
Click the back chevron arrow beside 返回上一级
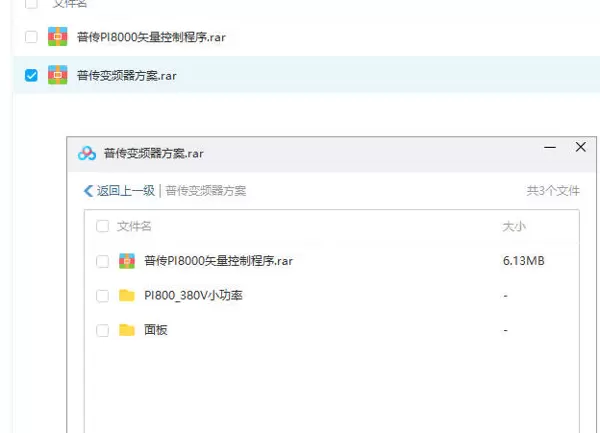click(x=88, y=190)
